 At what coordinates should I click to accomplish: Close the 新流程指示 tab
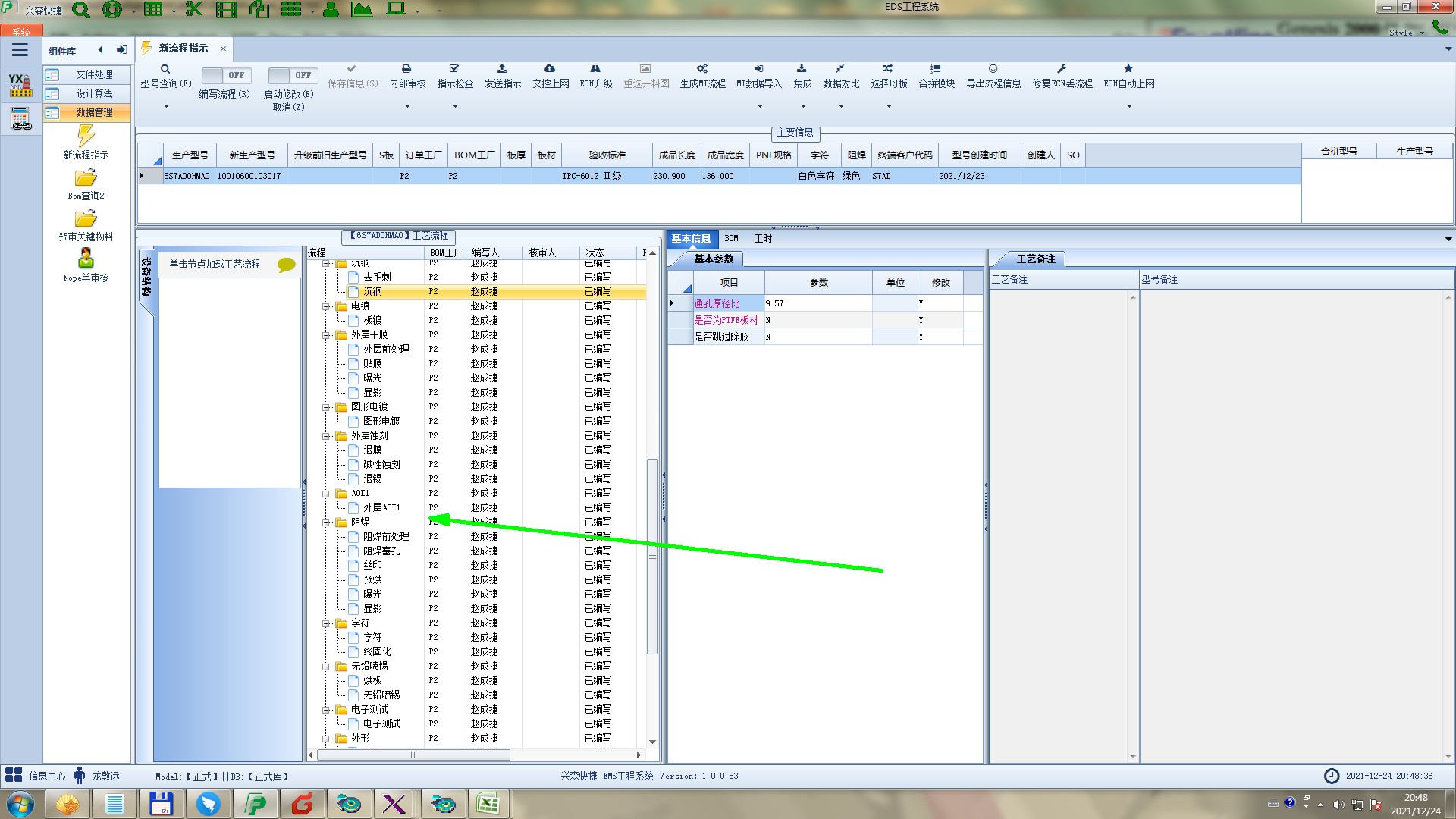point(223,49)
